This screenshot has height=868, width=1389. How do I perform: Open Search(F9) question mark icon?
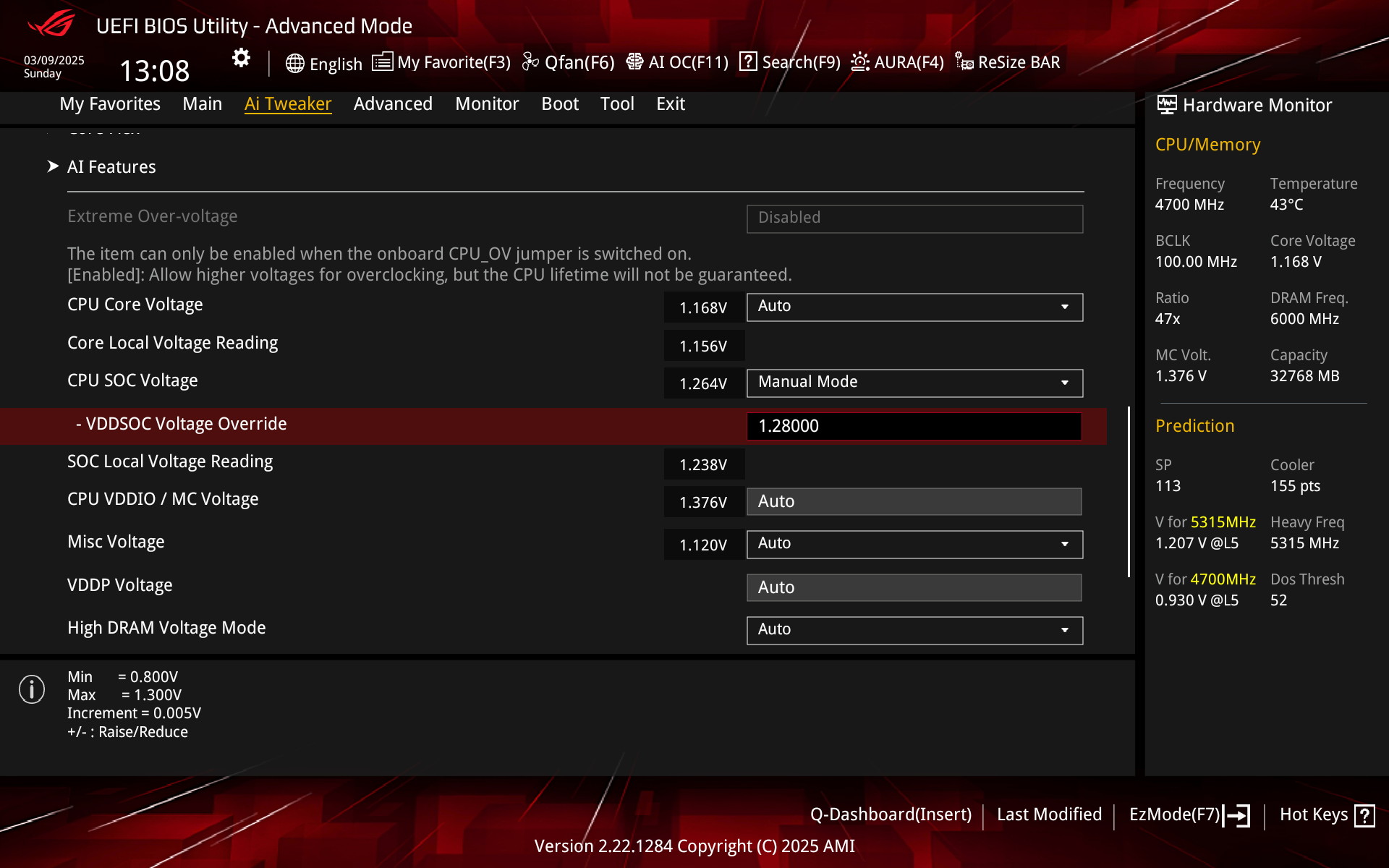748,62
